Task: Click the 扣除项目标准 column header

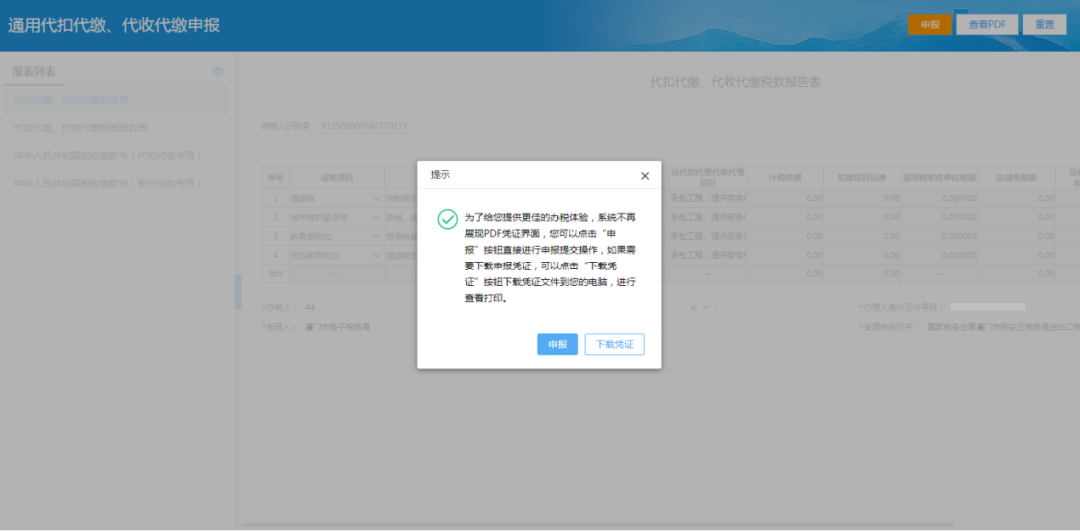Action: (862, 178)
